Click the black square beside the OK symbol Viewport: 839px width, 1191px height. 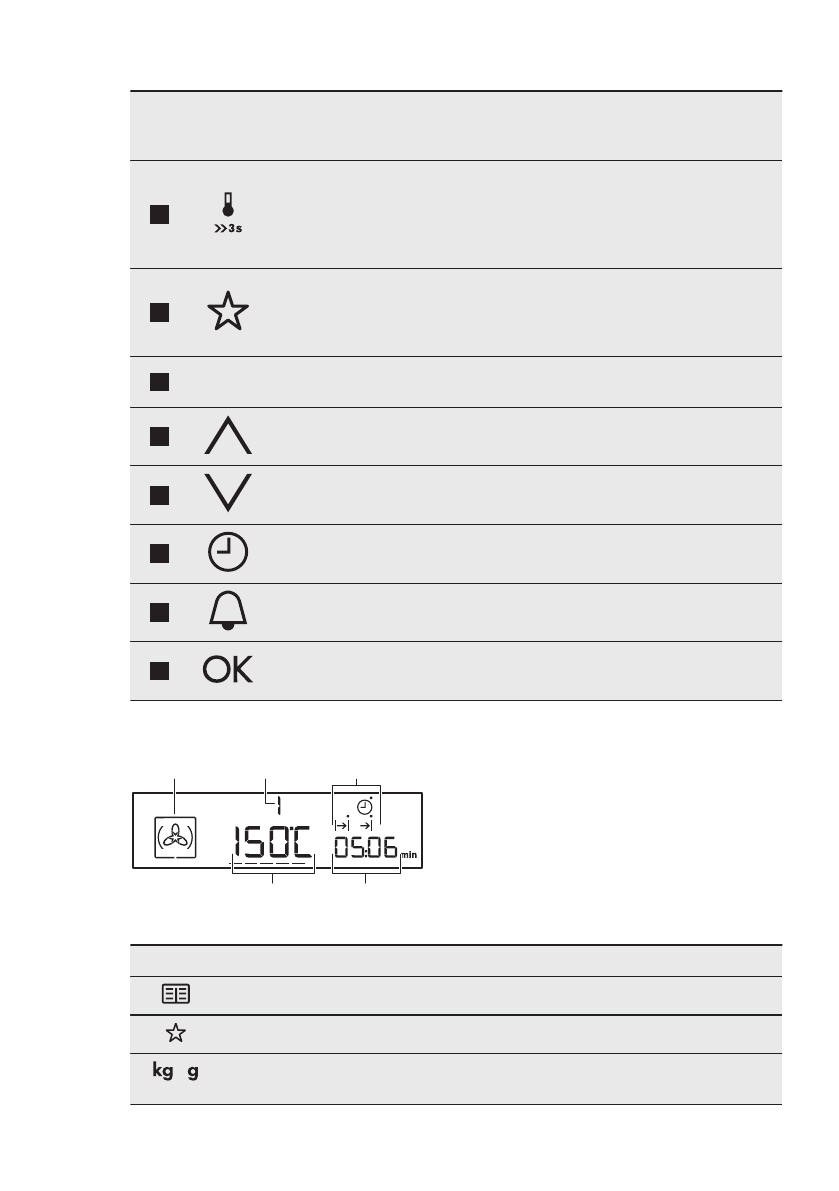(157, 671)
